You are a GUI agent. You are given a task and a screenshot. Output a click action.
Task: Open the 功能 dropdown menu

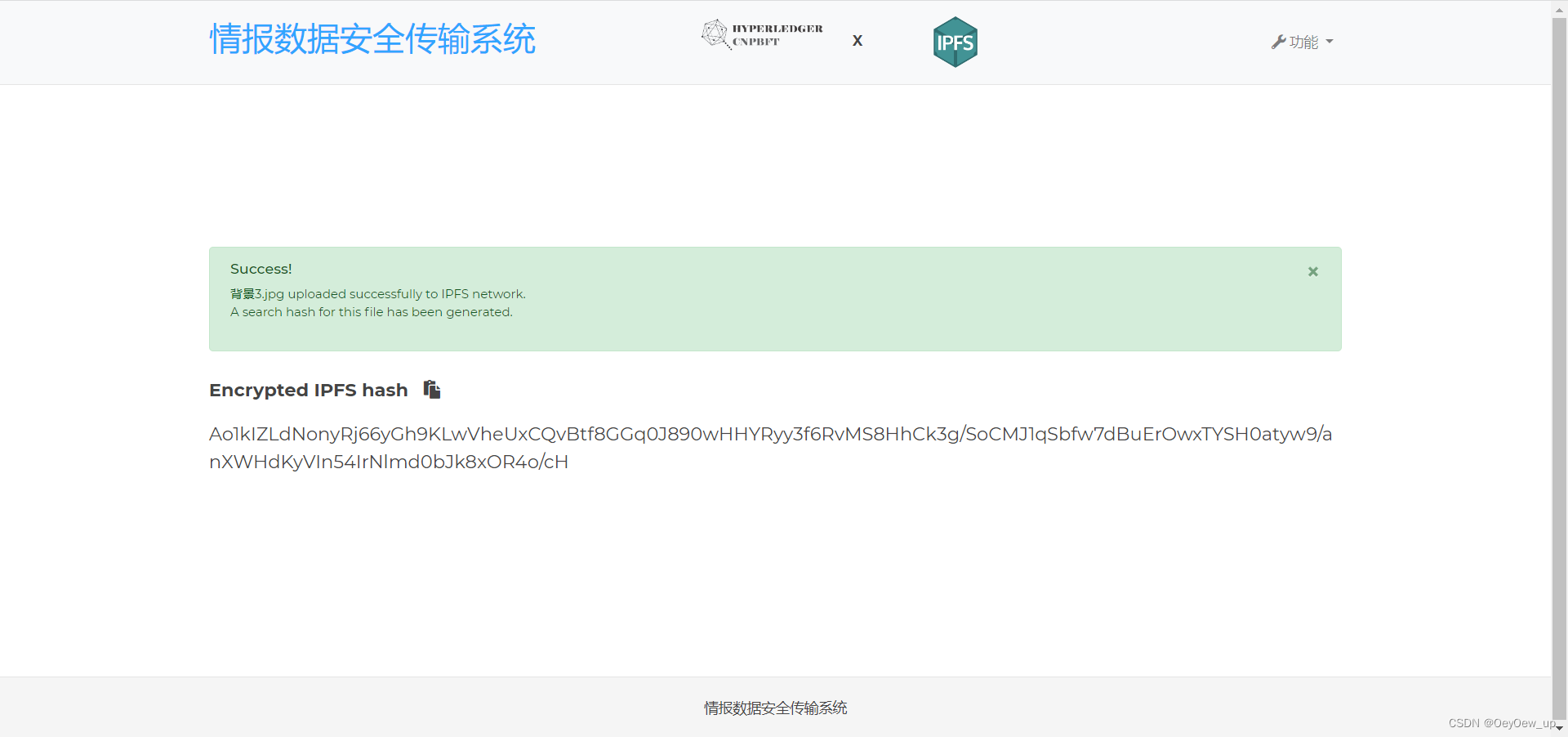pos(1302,42)
